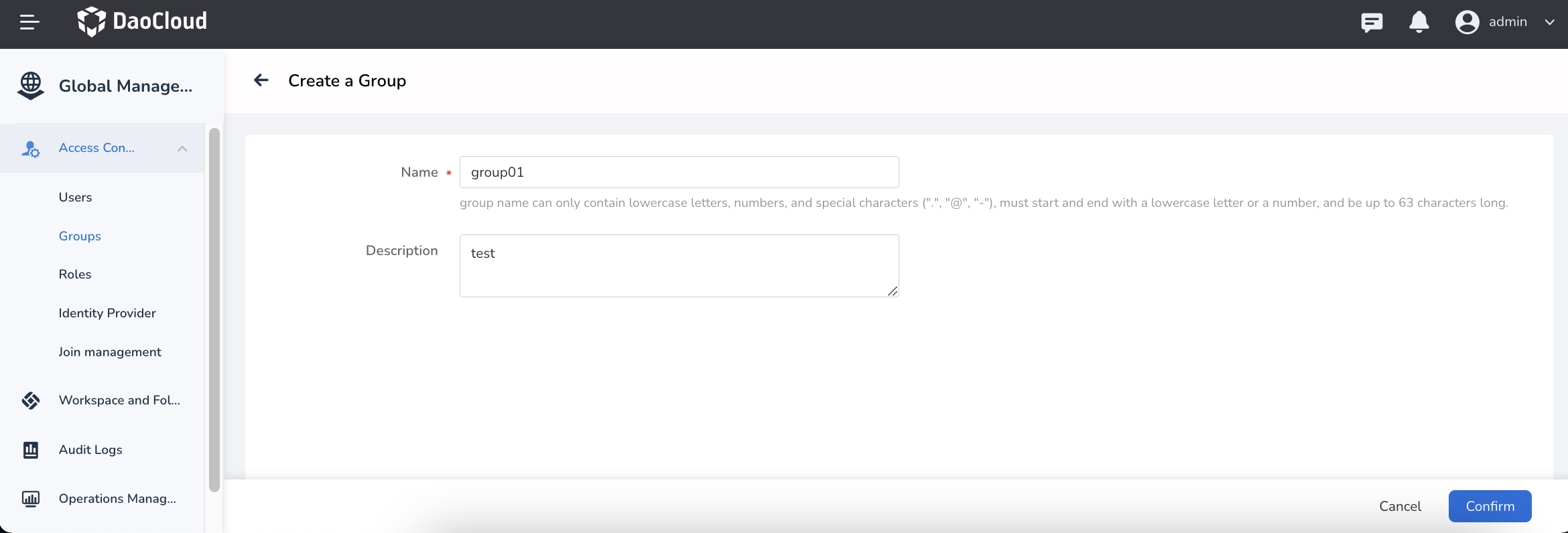Open Identity Provider in the sidebar
Viewport: 1568px width, 533px height.
point(107,313)
